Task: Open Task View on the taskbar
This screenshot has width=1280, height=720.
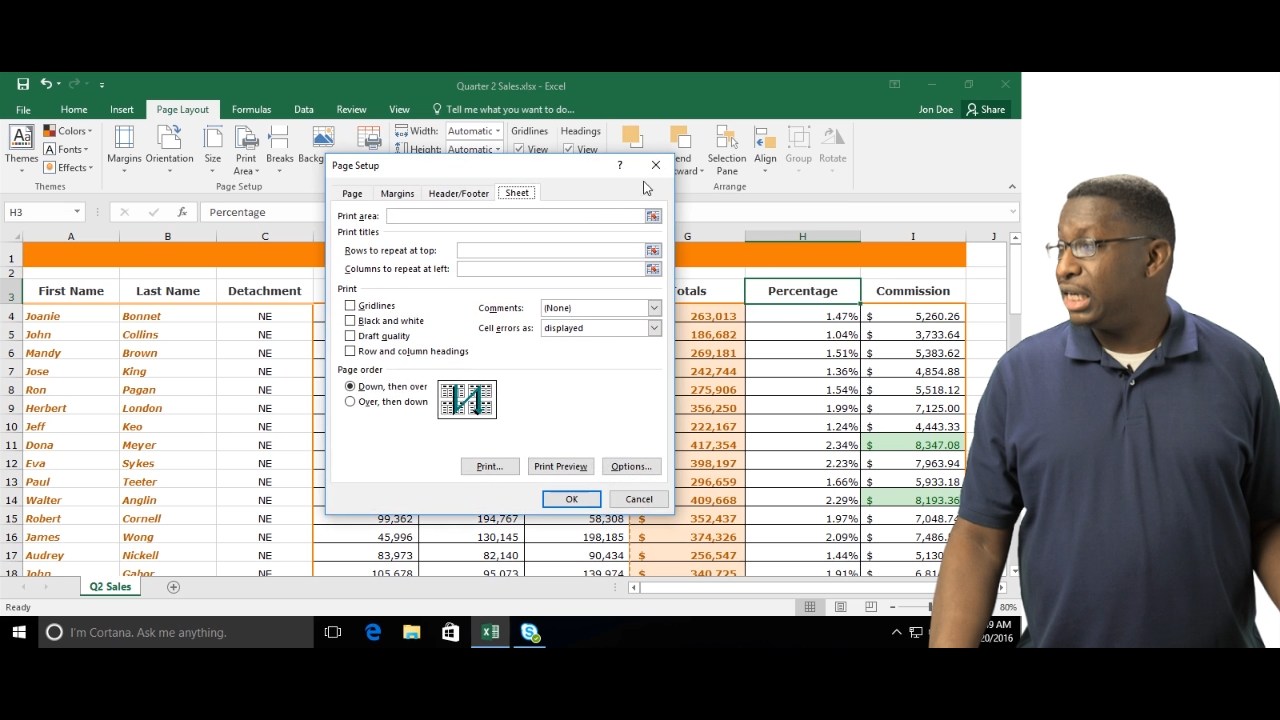Action: [333, 632]
